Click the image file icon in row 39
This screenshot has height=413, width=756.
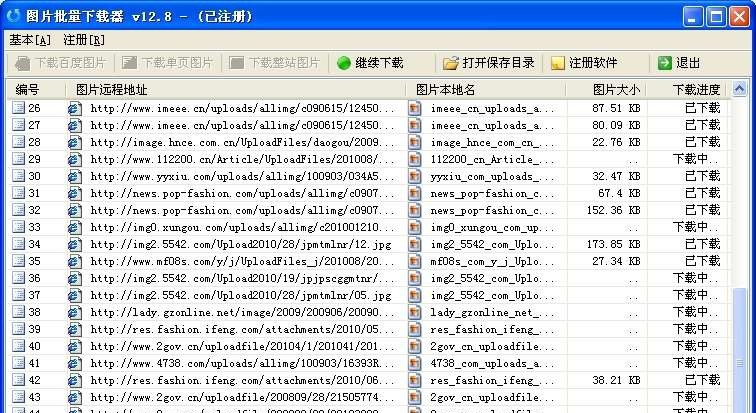pyautogui.click(x=415, y=329)
